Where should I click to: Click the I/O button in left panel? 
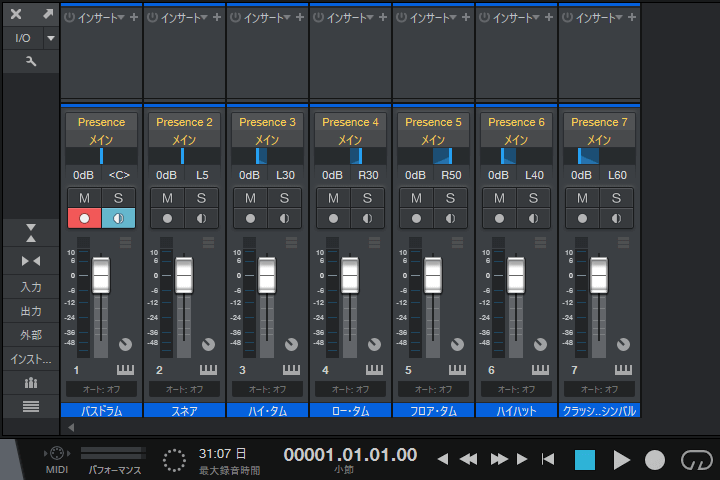coord(22,38)
